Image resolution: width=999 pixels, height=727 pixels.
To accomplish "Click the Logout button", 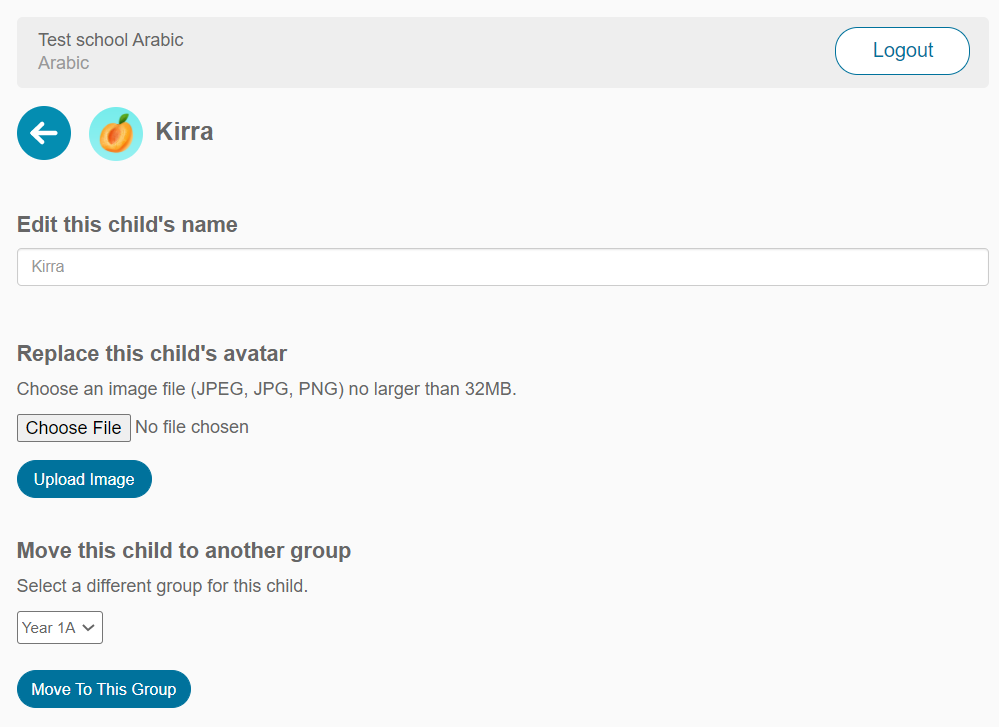I will coord(901,50).
